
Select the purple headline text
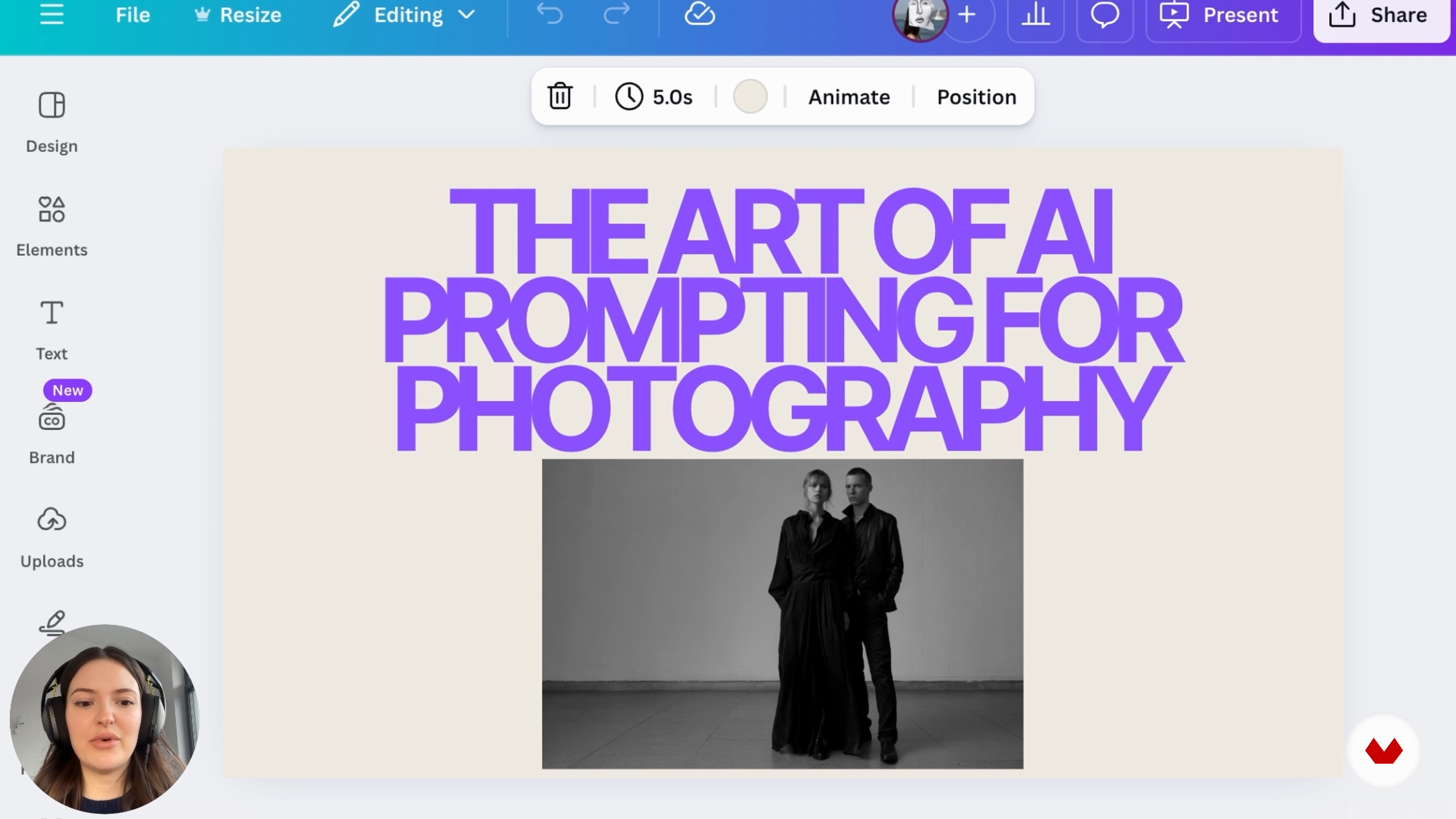tap(783, 319)
